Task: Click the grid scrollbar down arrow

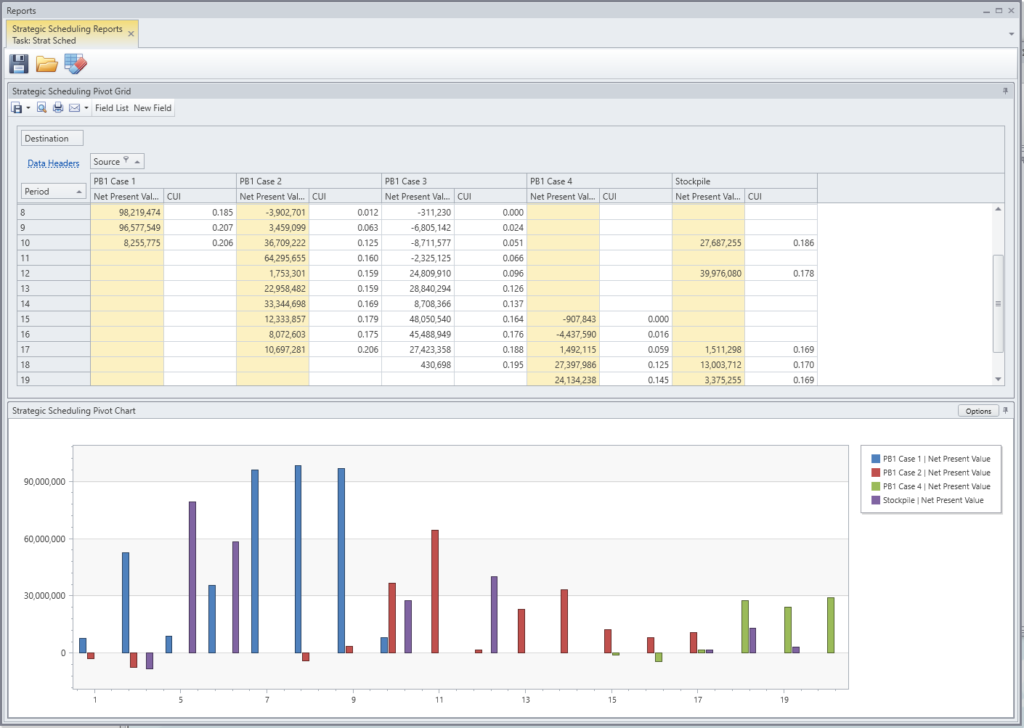Action: pos(998,379)
